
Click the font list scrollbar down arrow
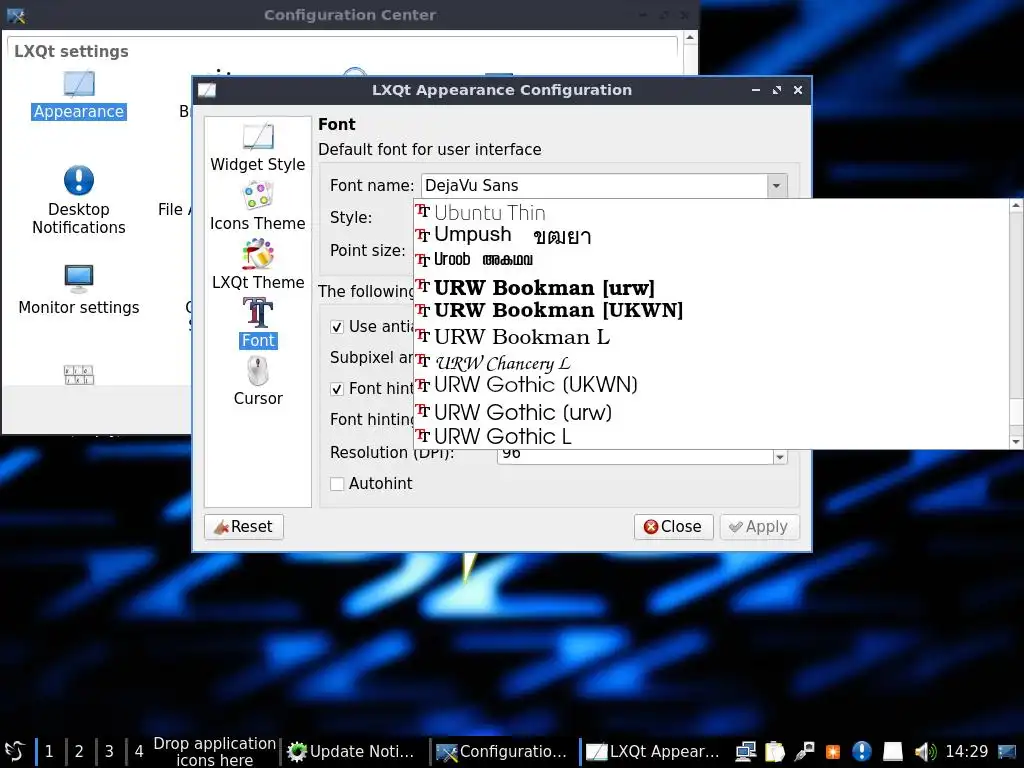(1016, 442)
